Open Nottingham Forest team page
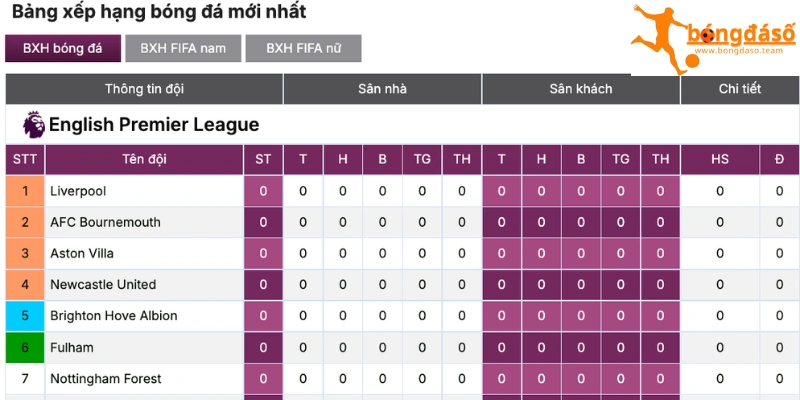 [105, 379]
